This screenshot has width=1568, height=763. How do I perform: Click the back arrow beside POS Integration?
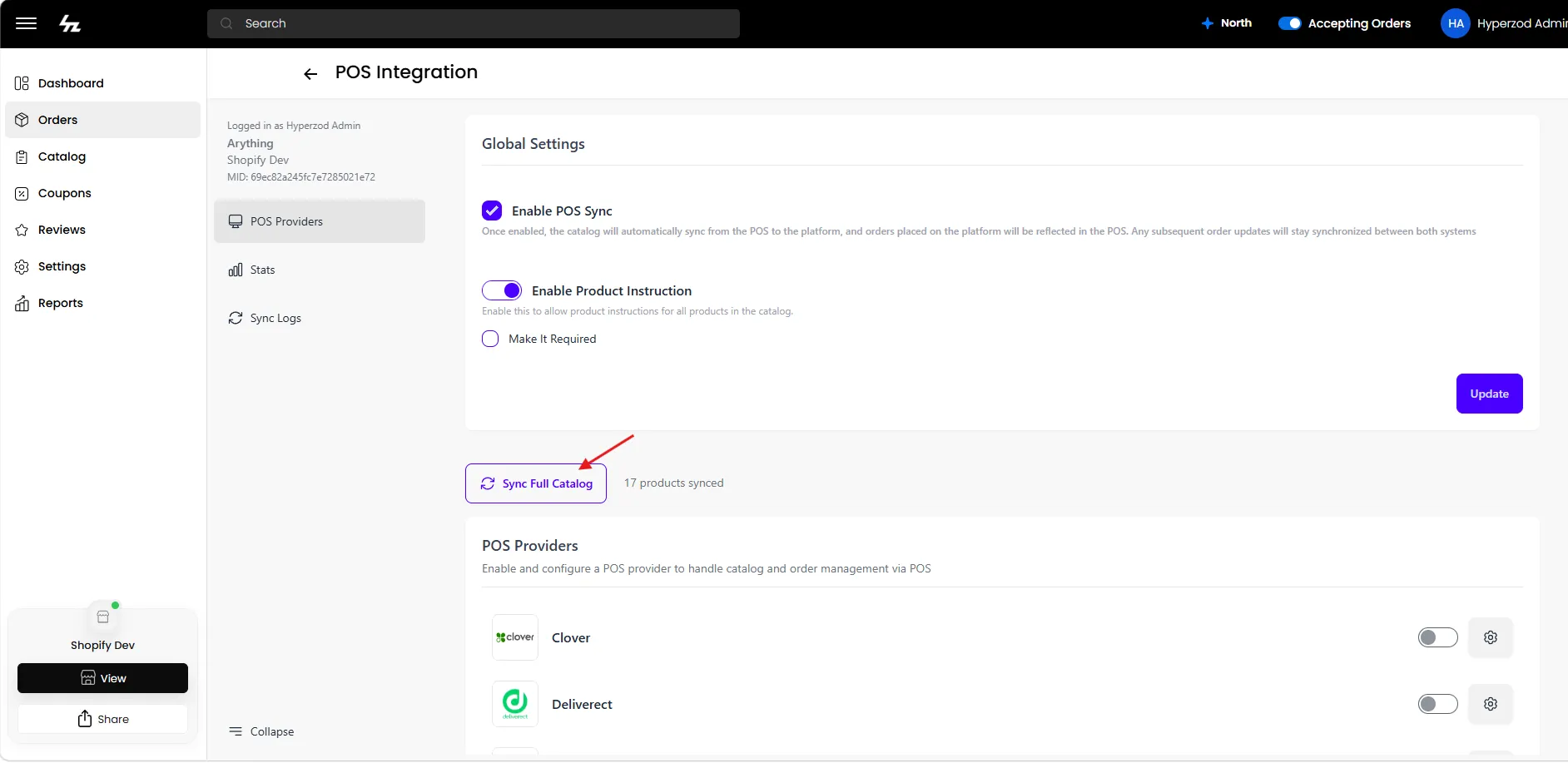click(310, 74)
